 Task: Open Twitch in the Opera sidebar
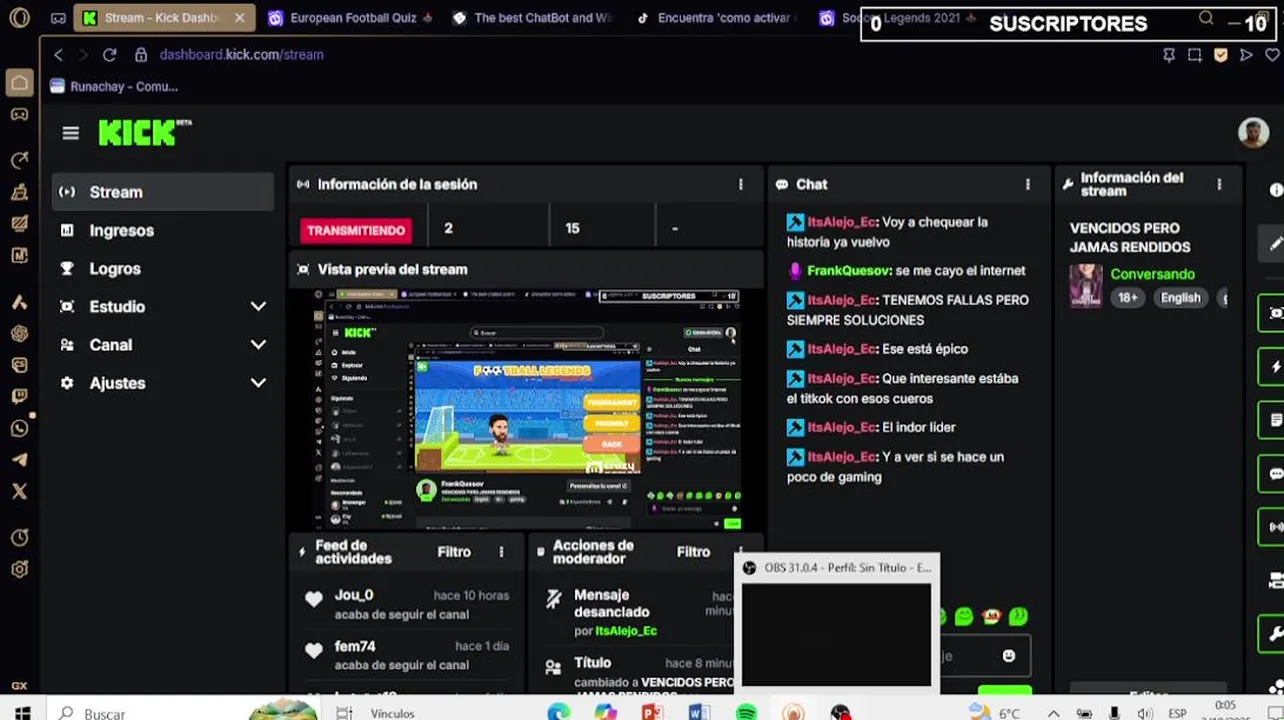(19, 396)
